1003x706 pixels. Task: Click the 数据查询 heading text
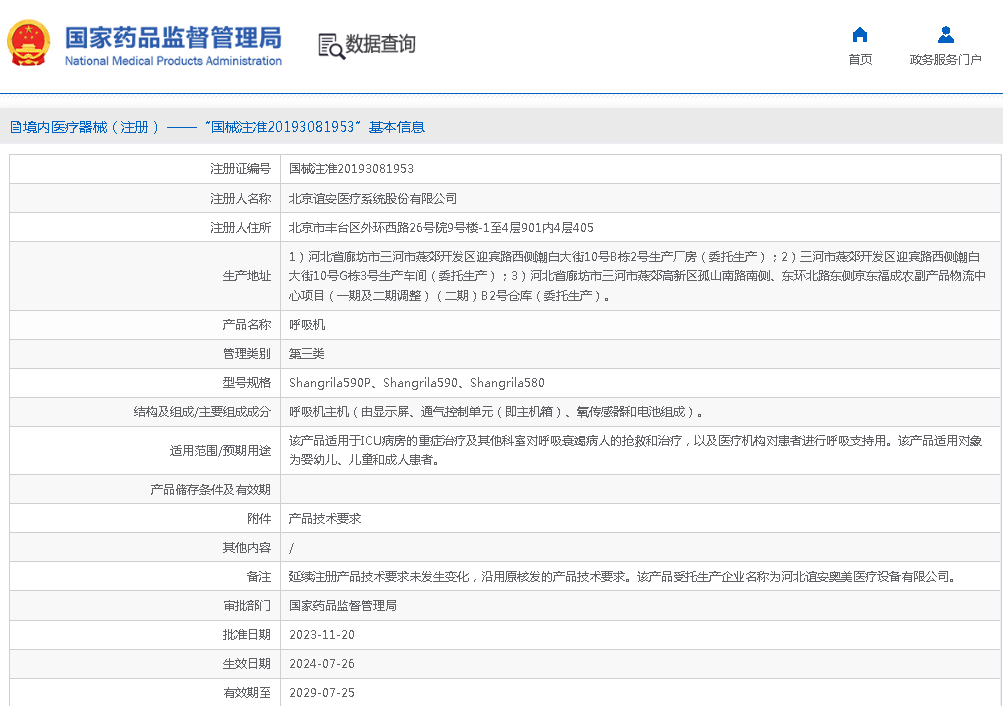(380, 44)
